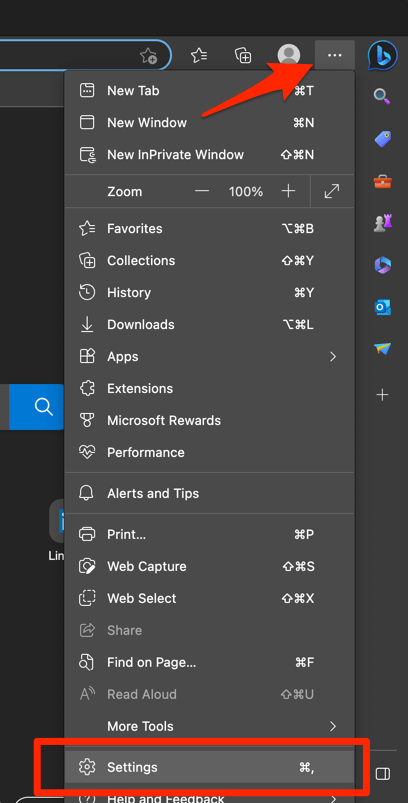Viewport: 408px width, 803px height.
Task: Open Settings from the menu
Action: (x=209, y=767)
